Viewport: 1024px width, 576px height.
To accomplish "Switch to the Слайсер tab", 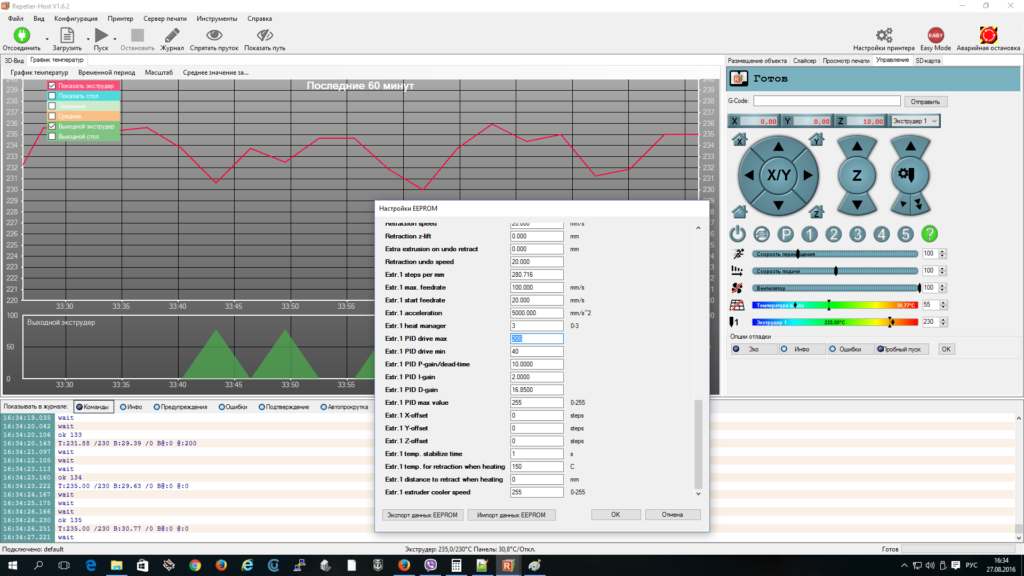I will (x=805, y=61).
